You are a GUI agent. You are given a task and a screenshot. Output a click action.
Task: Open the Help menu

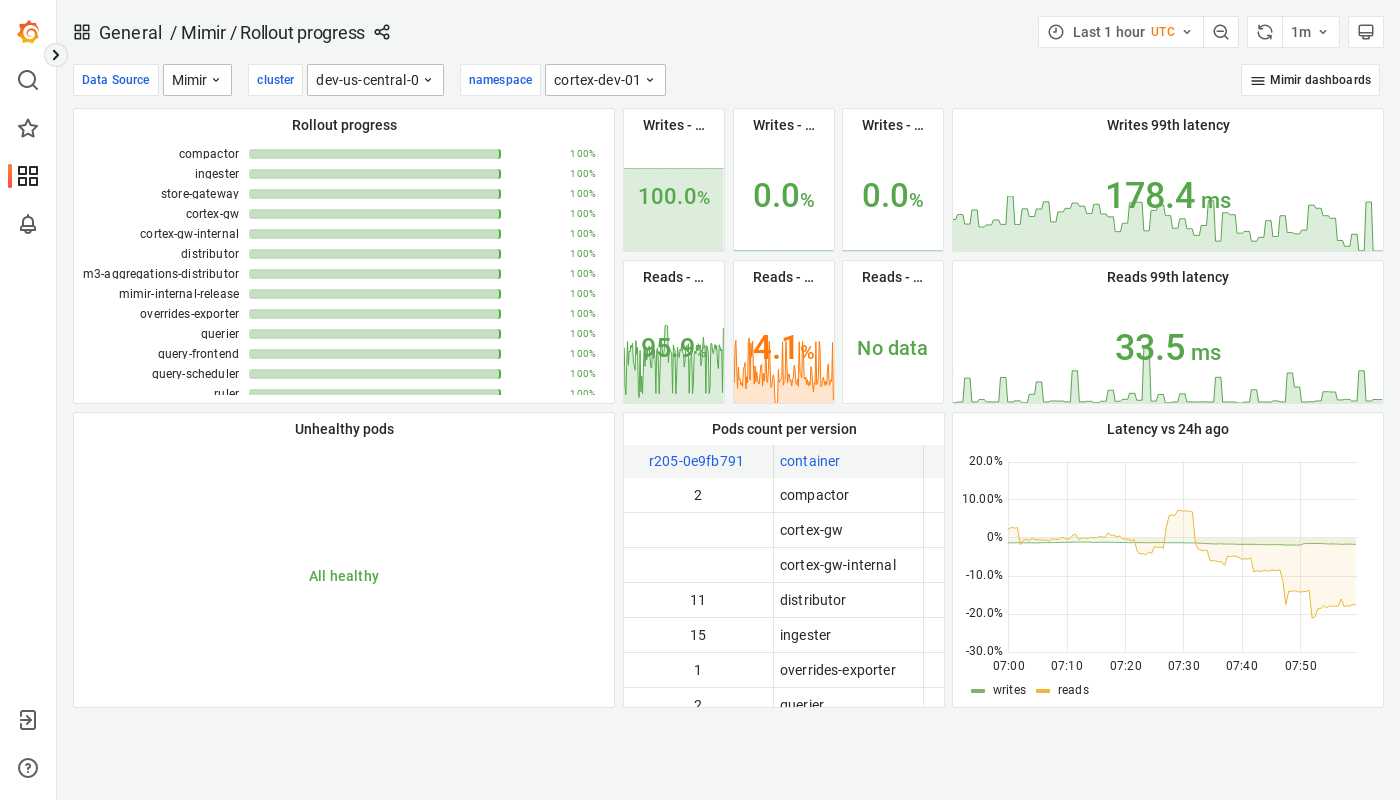click(x=27, y=767)
